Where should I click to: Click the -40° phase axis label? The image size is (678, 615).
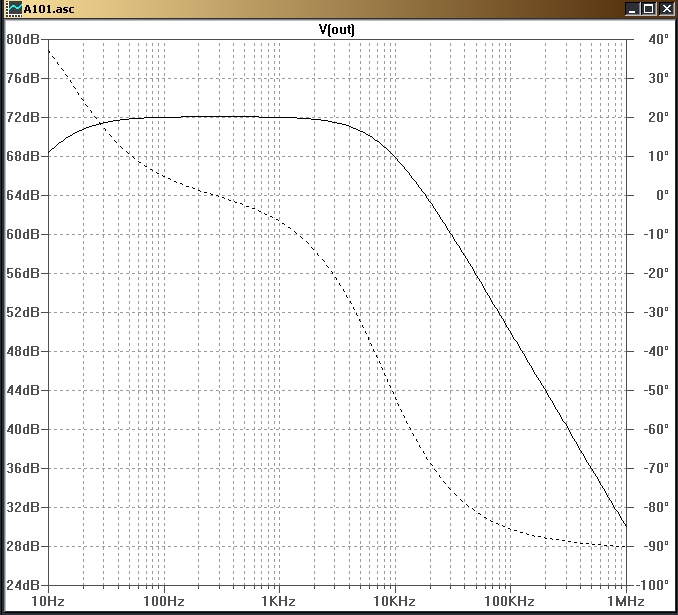(x=656, y=351)
